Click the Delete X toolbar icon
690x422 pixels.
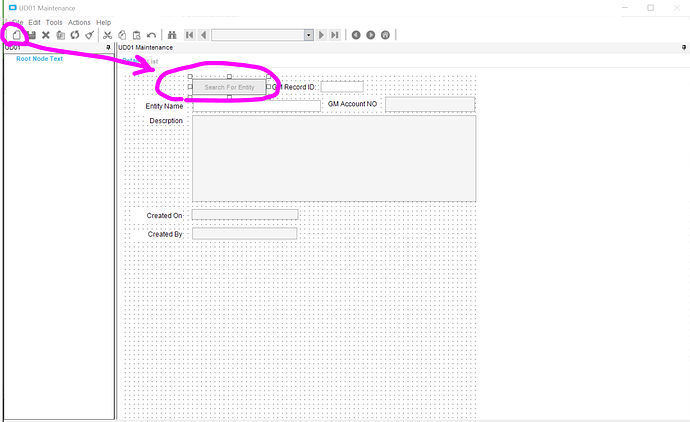point(46,35)
